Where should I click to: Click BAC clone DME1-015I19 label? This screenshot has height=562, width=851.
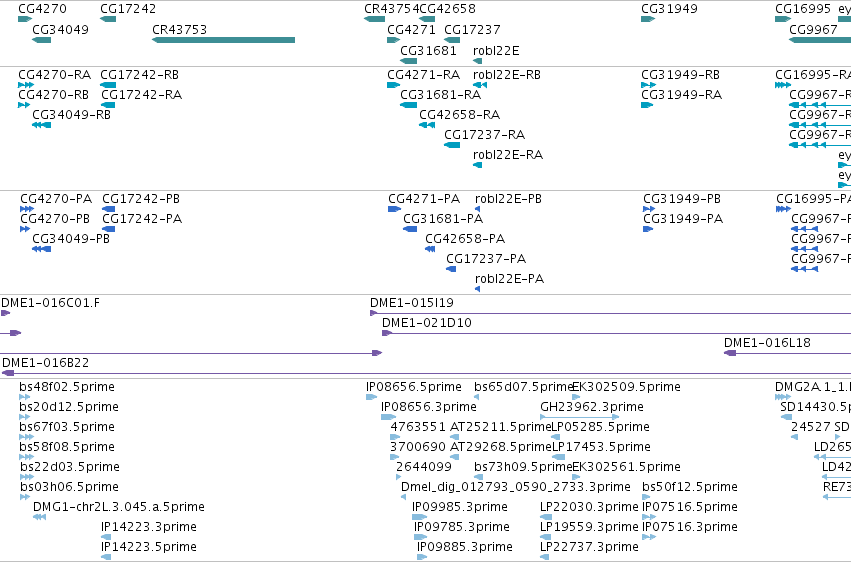412,303
